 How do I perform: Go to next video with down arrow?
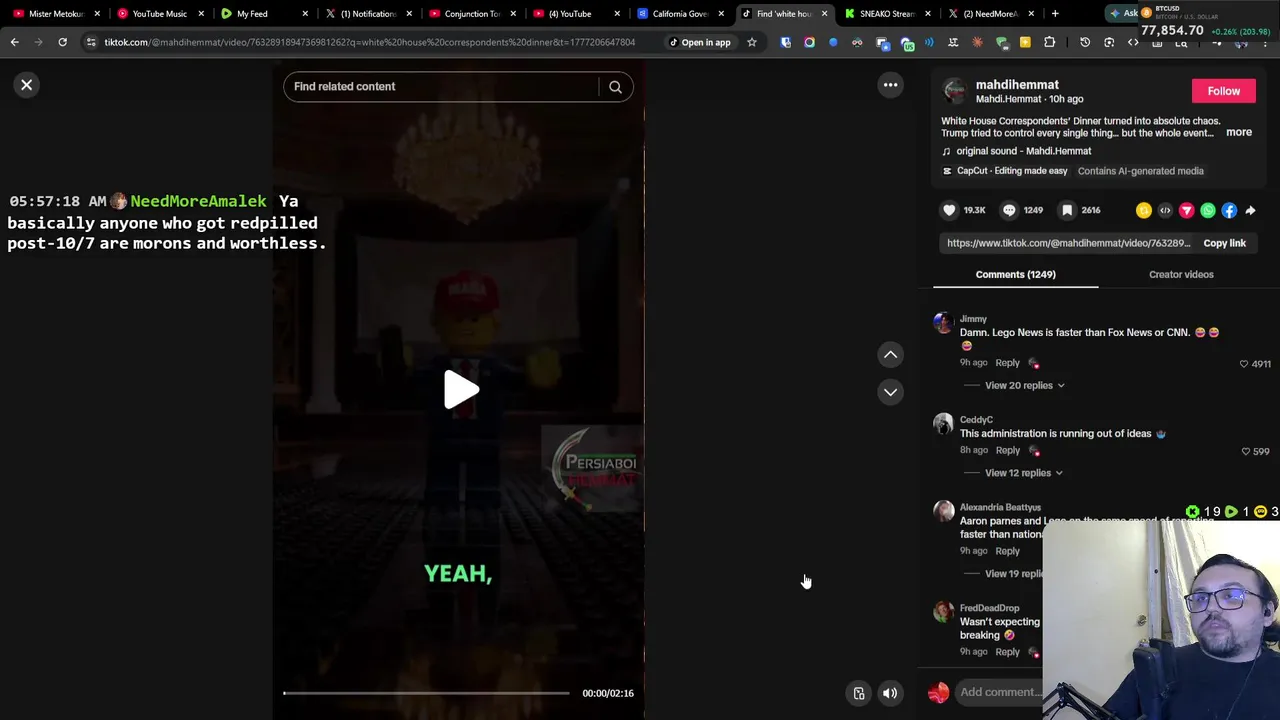pos(890,392)
